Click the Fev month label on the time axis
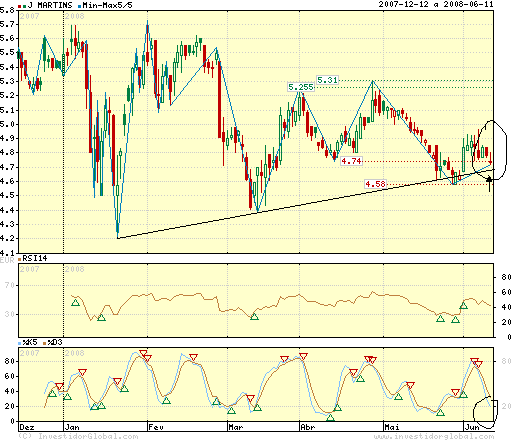The height and width of the screenshot is (440, 512). point(156,427)
